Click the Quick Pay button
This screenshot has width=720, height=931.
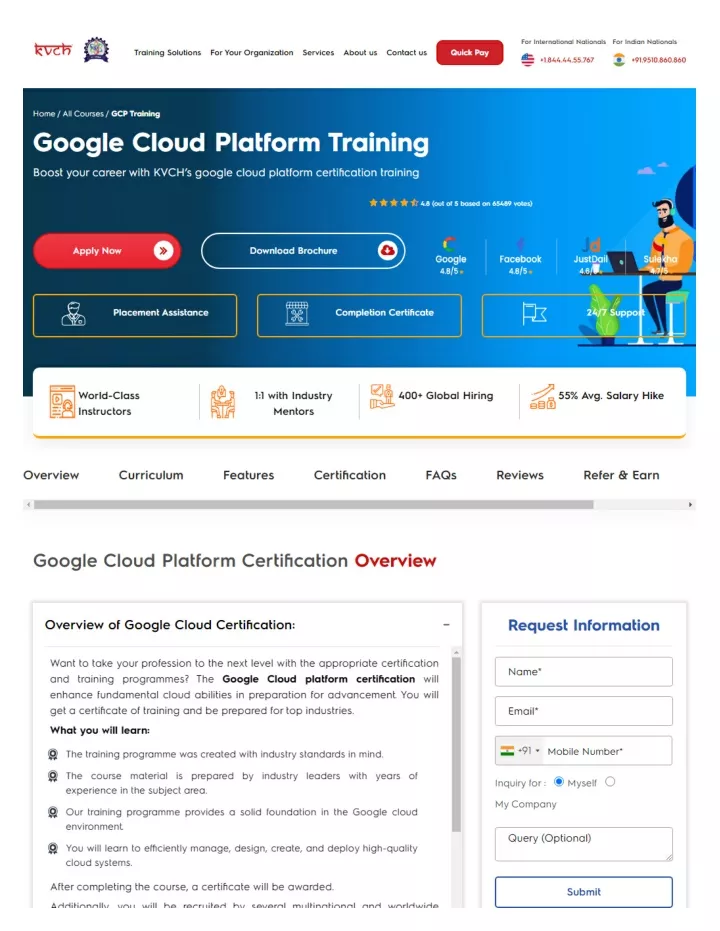click(470, 52)
